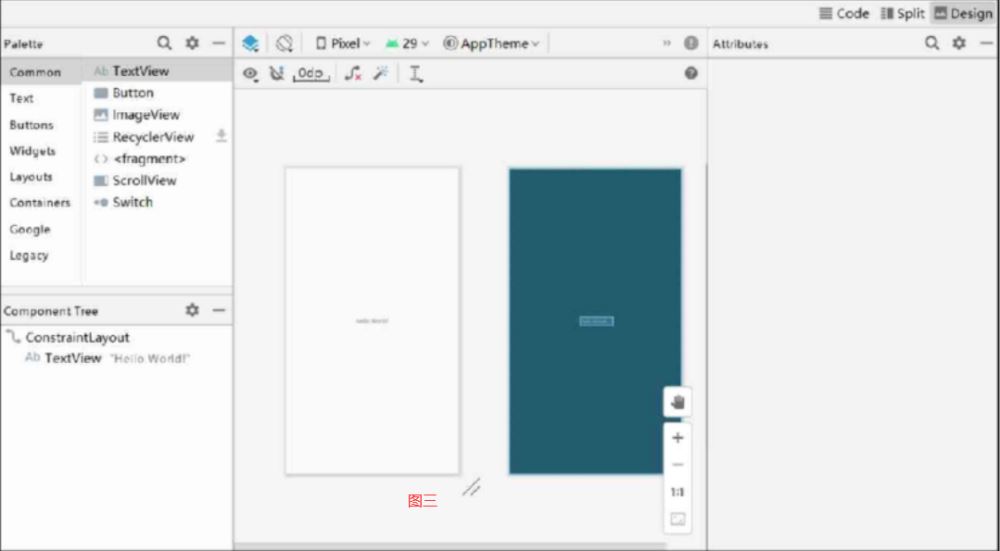Toggle Autoconnect magnet icon
This screenshot has width=1000, height=551.
click(277, 74)
